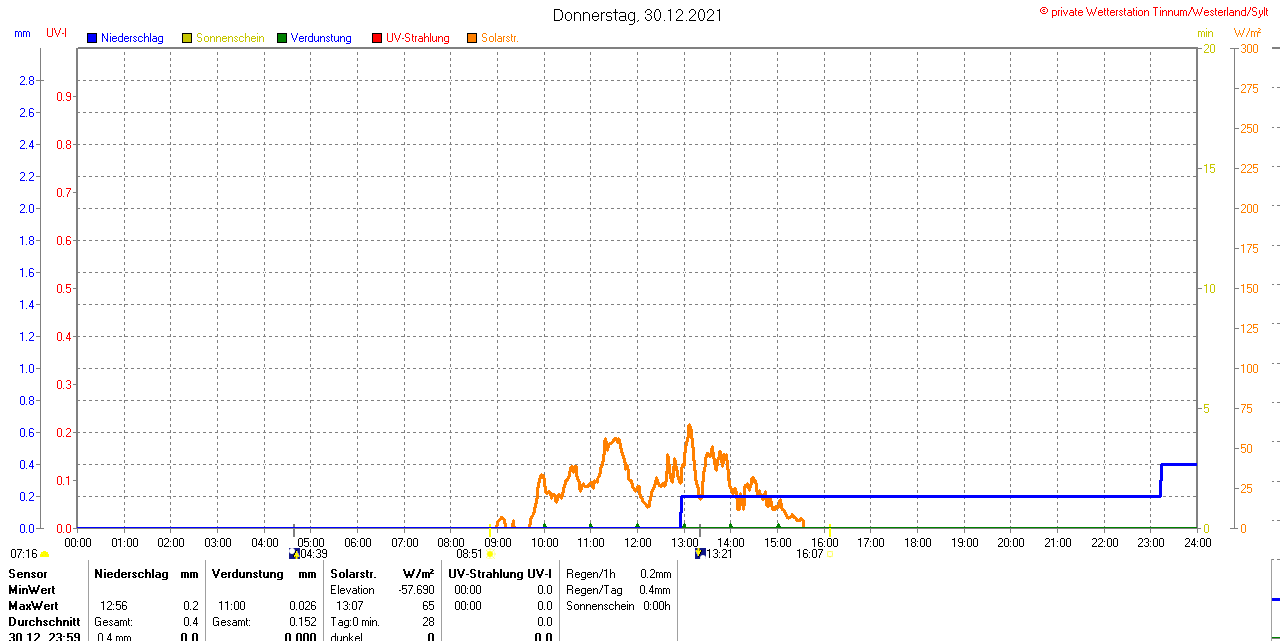Click the 12:00 time axis label
Image resolution: width=1280 pixels, height=641 pixels.
(x=637, y=542)
